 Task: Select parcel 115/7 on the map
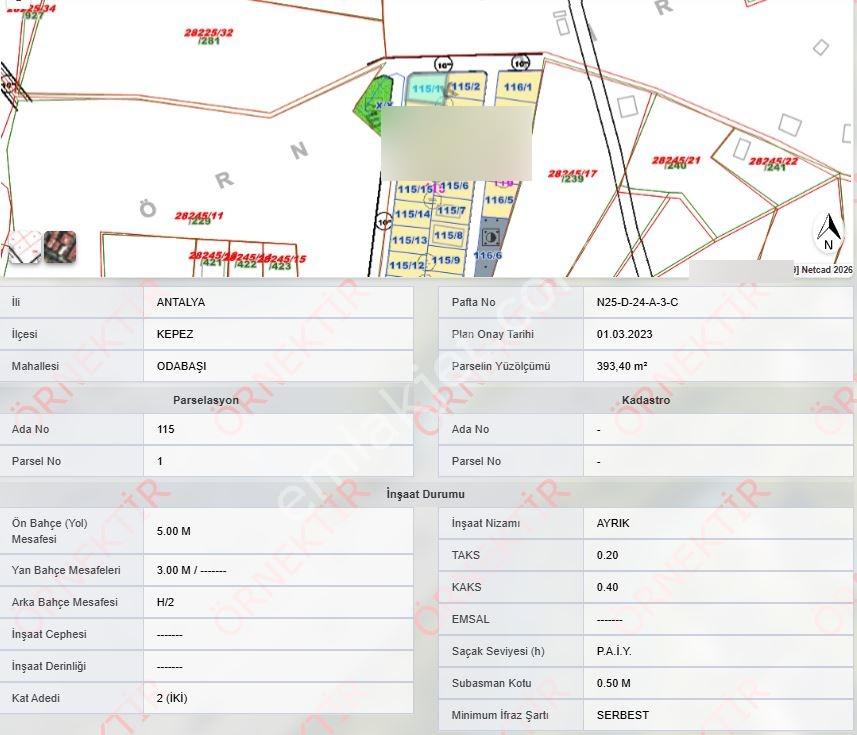tap(451, 210)
